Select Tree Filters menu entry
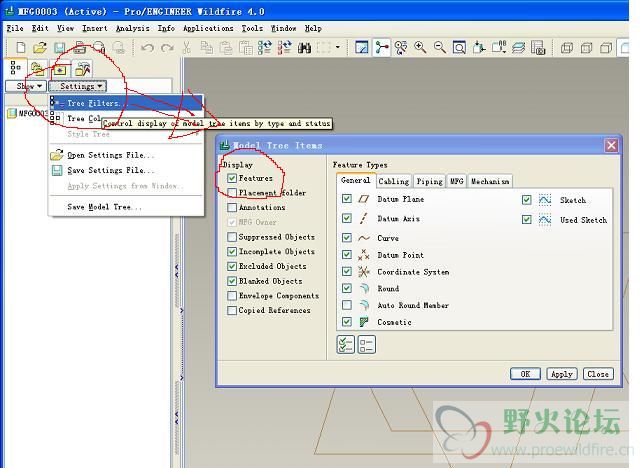 (126, 103)
